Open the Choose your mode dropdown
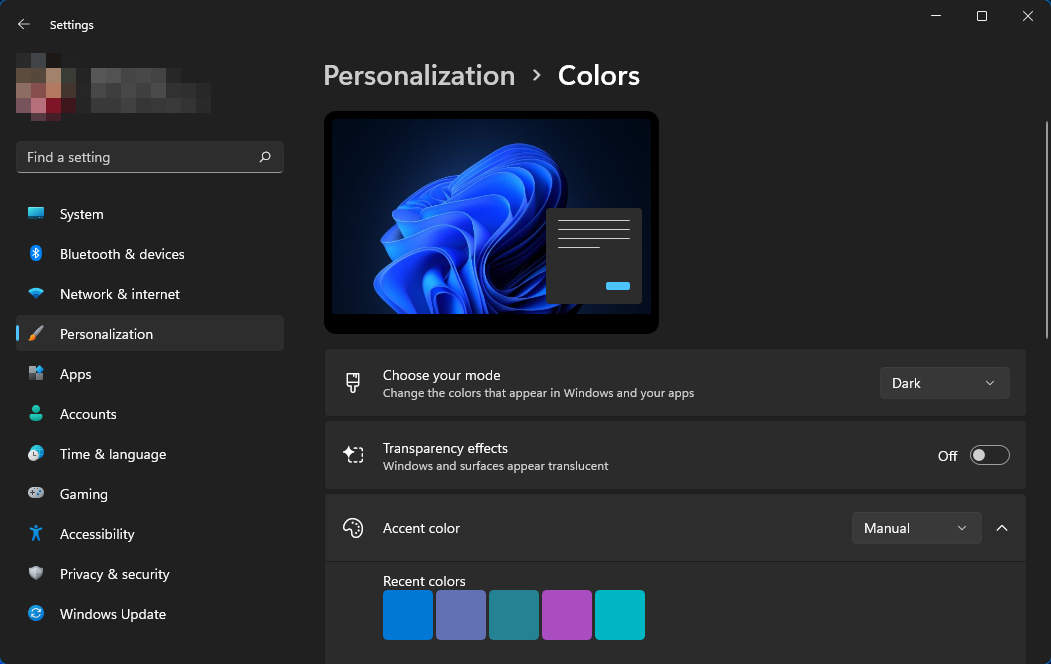1051x664 pixels. [x=943, y=382]
